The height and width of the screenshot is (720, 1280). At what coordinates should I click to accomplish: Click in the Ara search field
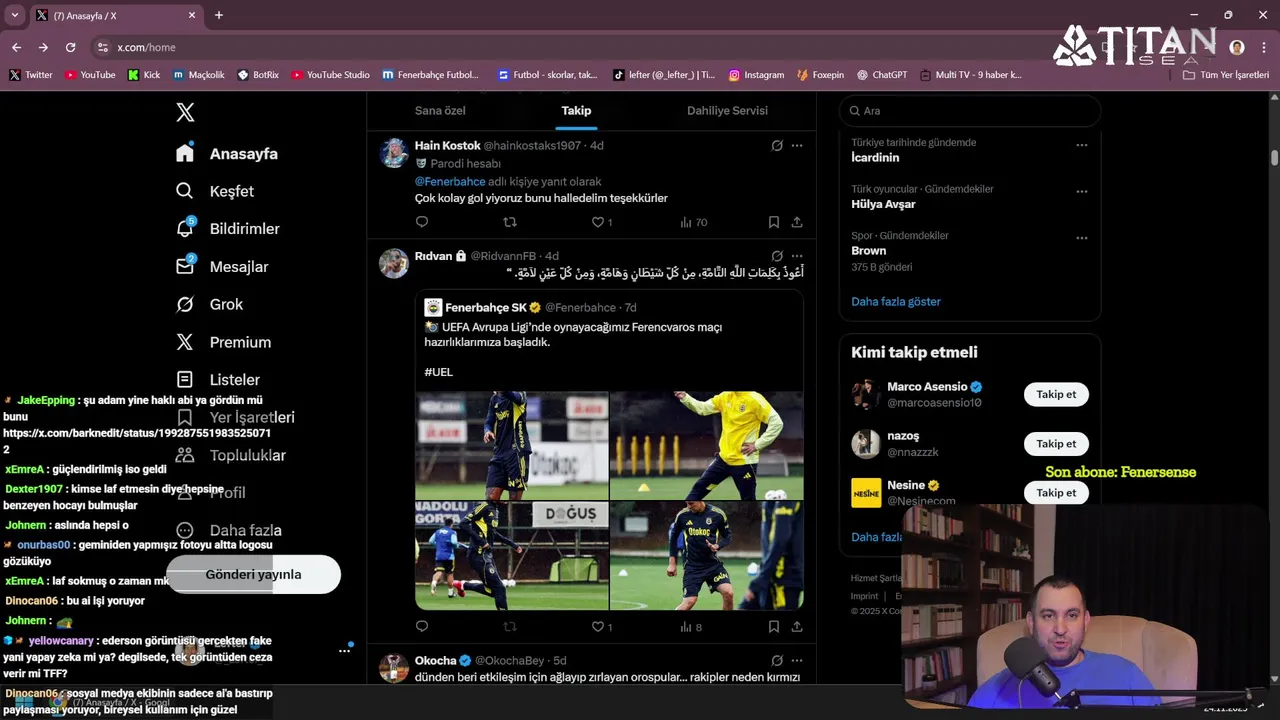tap(970, 111)
